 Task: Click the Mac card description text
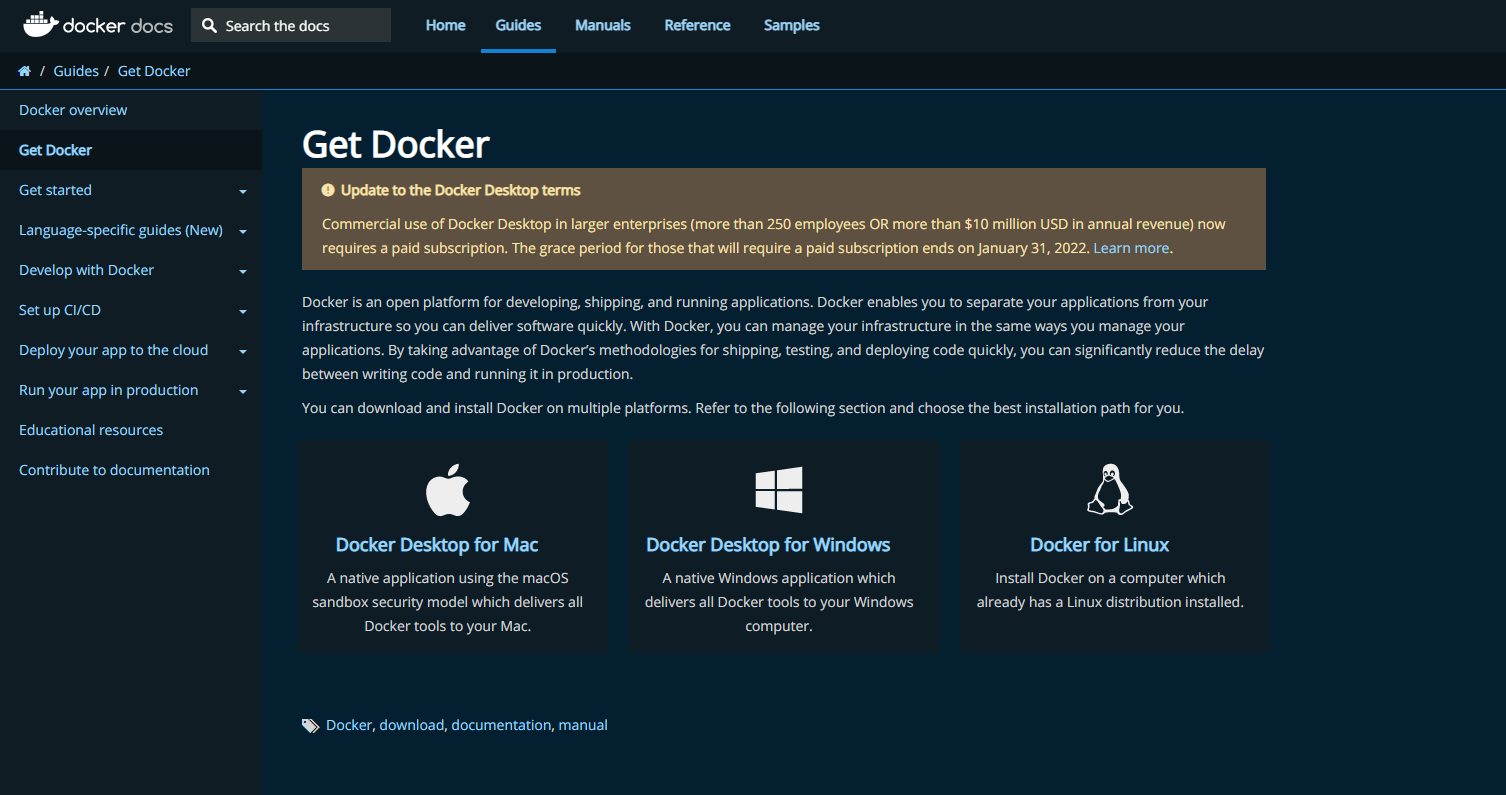coord(448,602)
